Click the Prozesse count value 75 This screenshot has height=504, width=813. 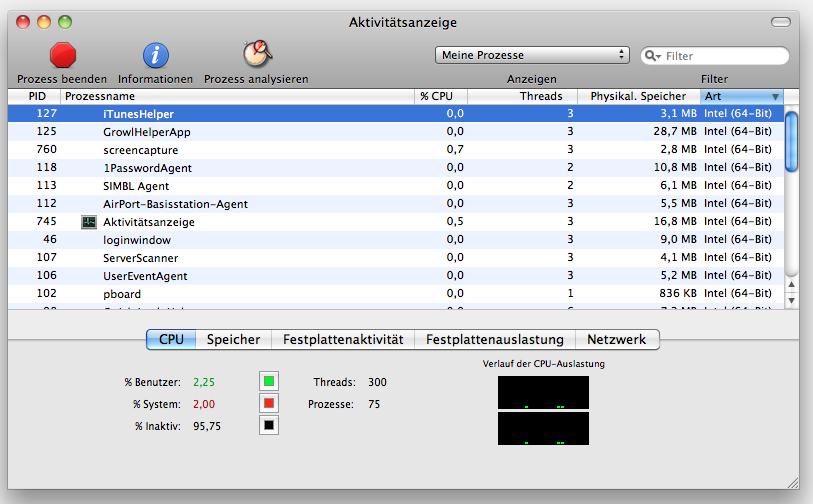[374, 404]
